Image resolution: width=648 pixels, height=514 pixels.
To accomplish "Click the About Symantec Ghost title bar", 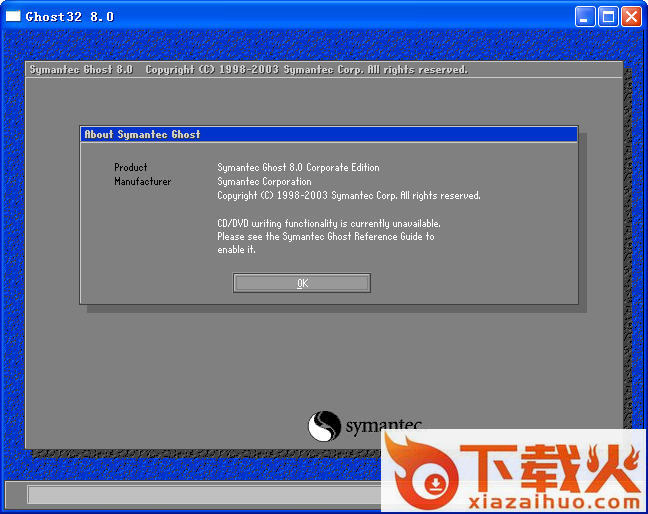I will 329,134.
